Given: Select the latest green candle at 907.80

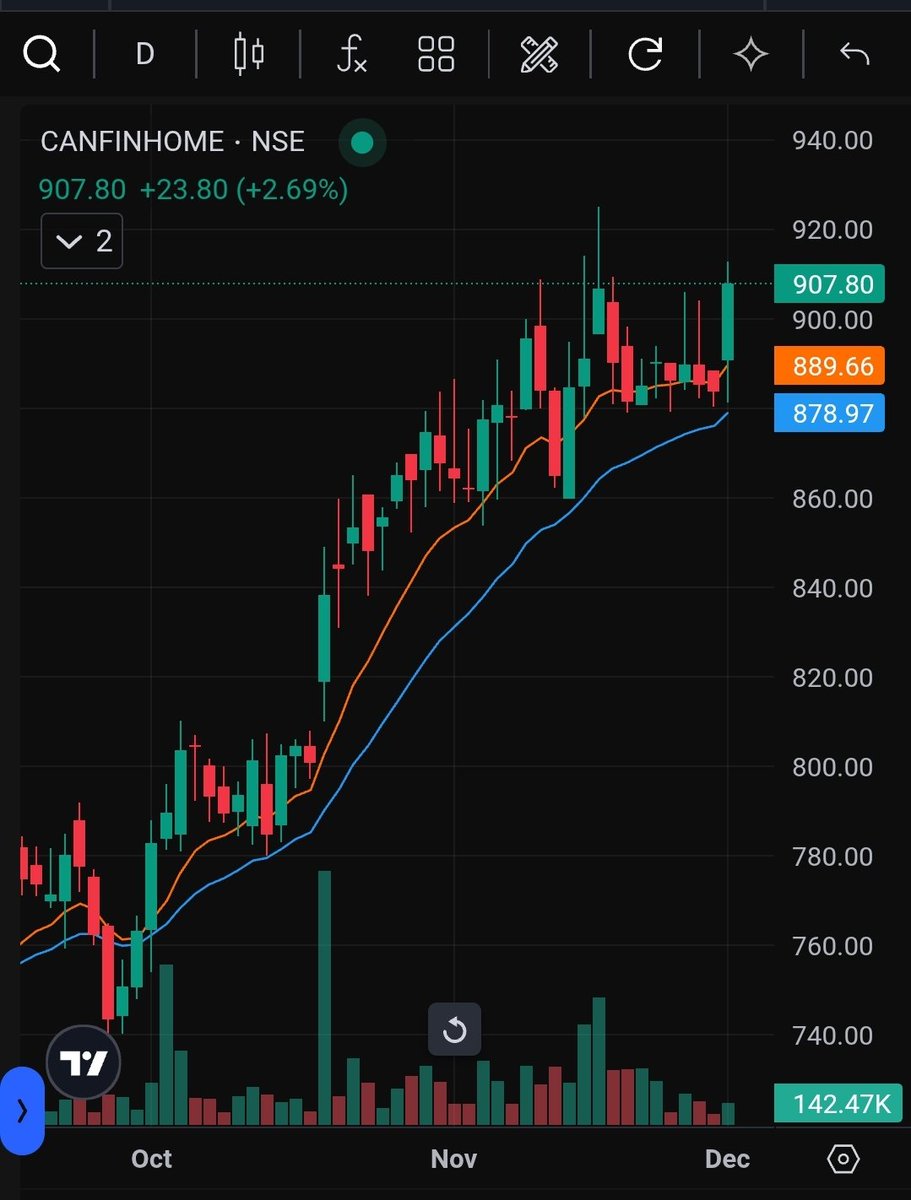Looking at the screenshot, I should tap(728, 322).
